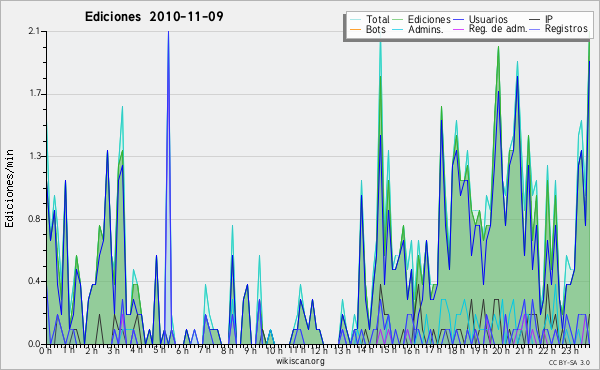Screen dimensions: 600x370
Task: Click the blue Usuarios legend line swatch
Action: click(x=458, y=20)
